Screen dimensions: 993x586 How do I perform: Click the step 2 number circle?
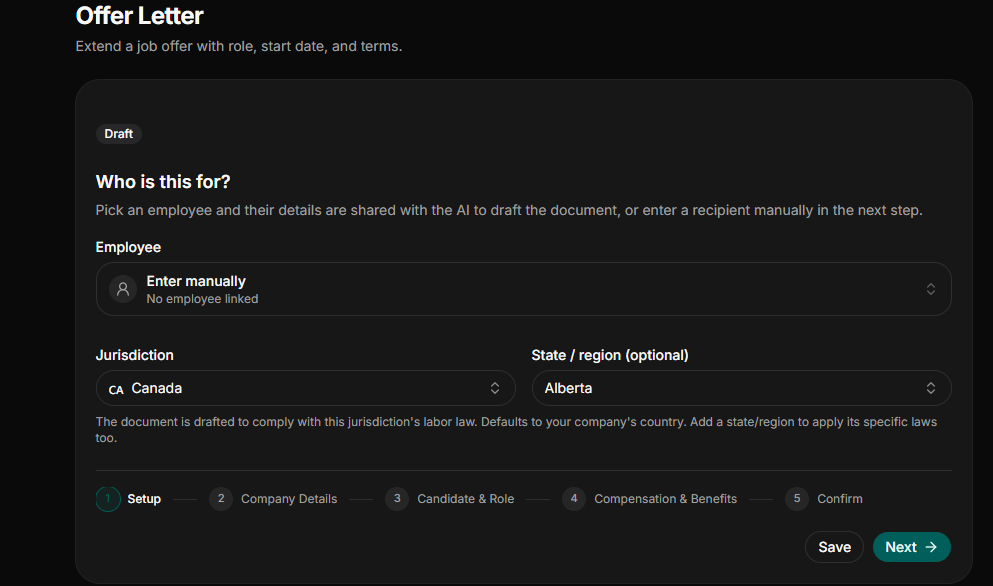[220, 499]
